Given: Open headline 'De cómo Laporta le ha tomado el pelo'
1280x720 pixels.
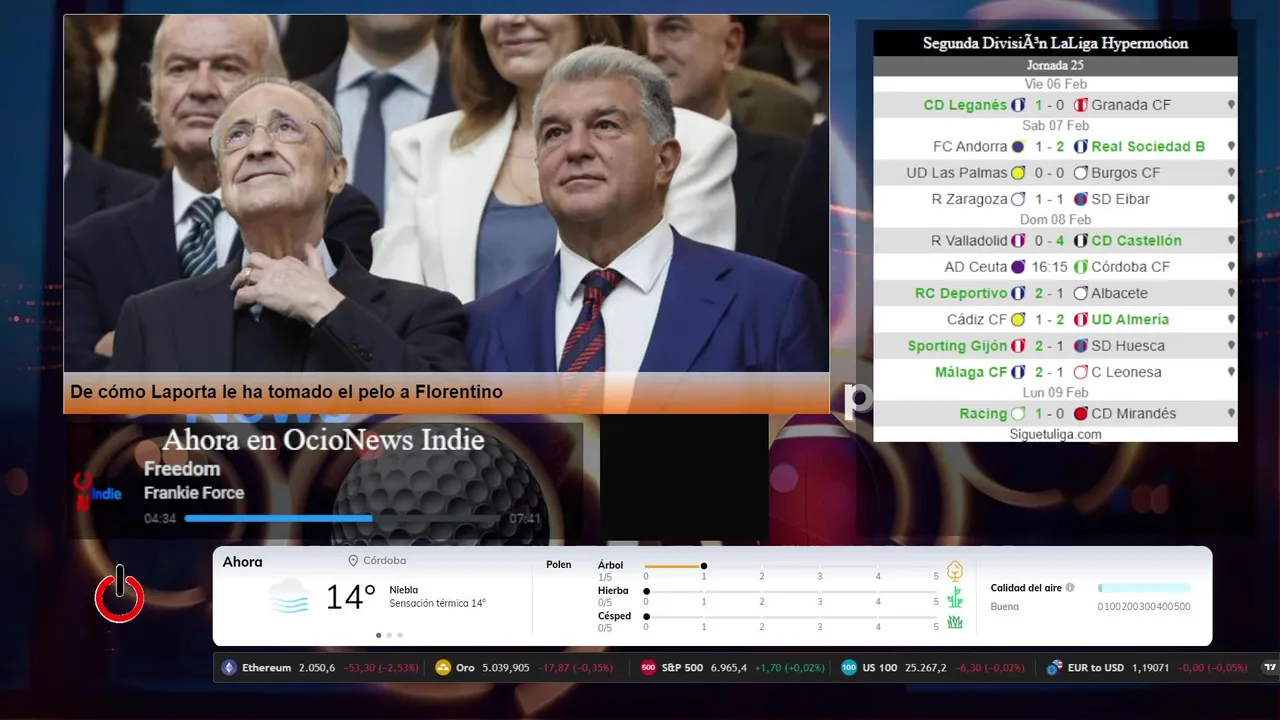Looking at the screenshot, I should (286, 392).
